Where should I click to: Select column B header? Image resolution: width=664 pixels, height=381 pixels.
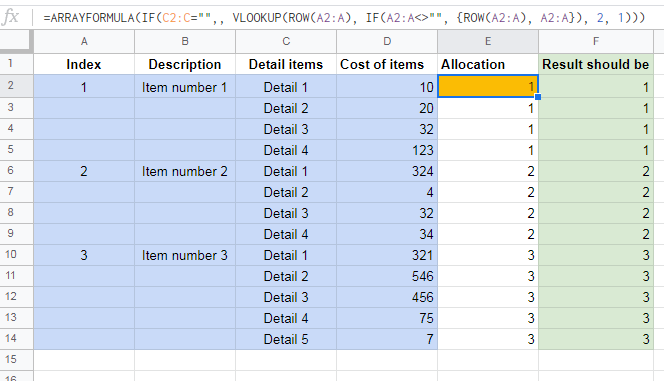click(x=185, y=41)
